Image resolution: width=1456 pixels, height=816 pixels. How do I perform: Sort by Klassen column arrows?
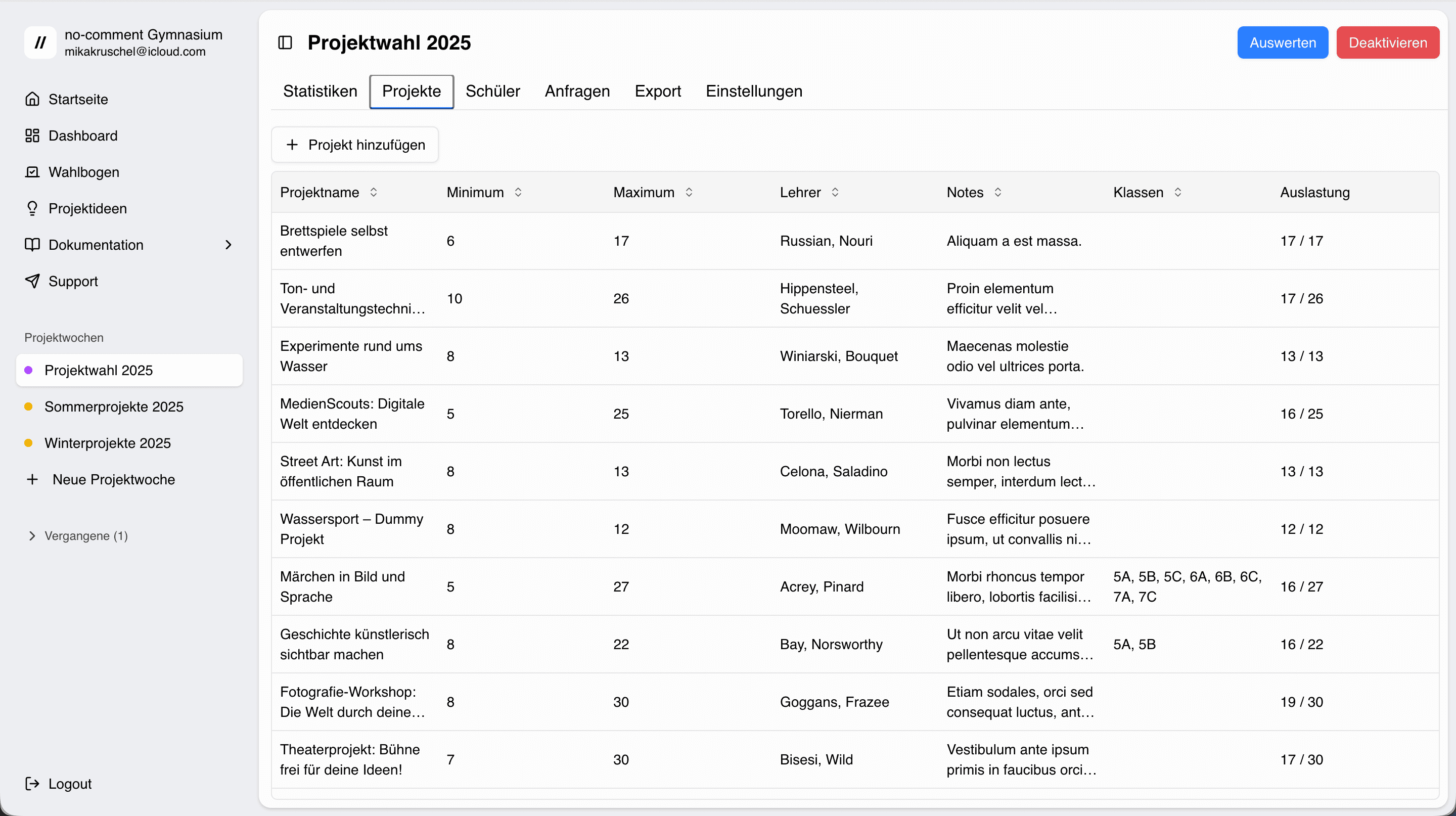click(x=1178, y=192)
